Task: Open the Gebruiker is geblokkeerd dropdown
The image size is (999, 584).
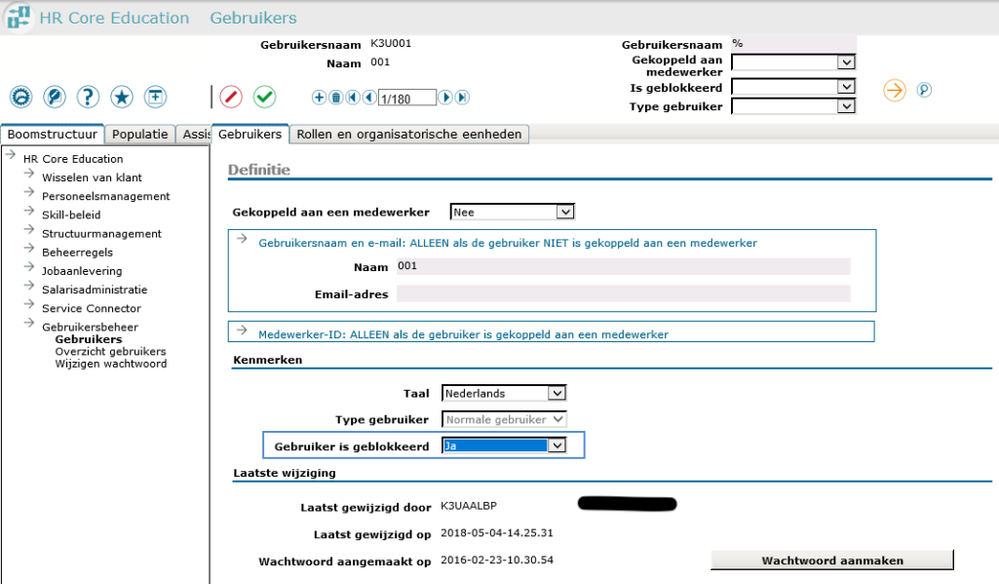Action: (x=504, y=445)
